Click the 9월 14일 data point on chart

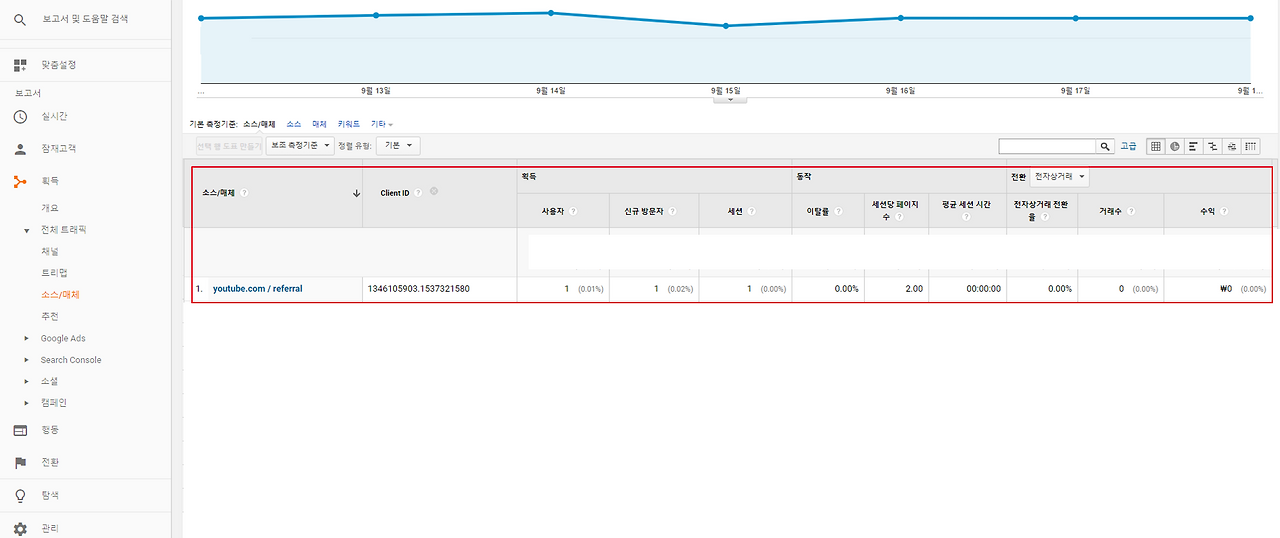pos(551,13)
